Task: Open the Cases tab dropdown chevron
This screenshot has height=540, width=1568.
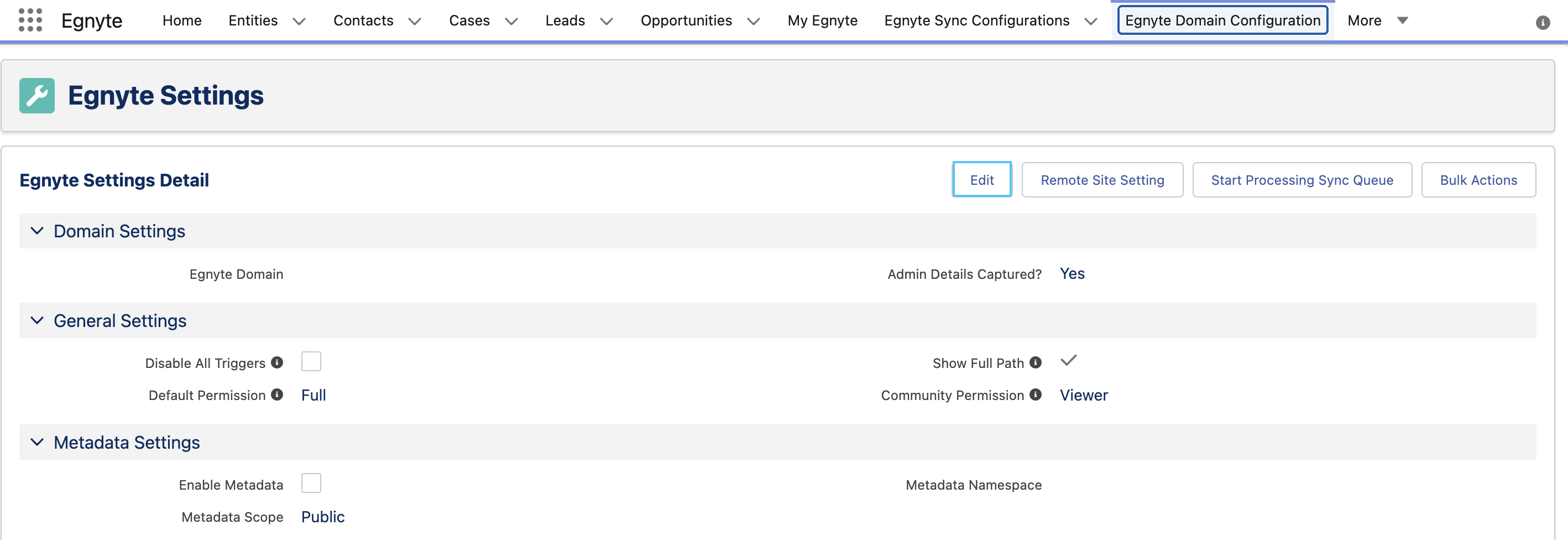Action: coord(511,22)
